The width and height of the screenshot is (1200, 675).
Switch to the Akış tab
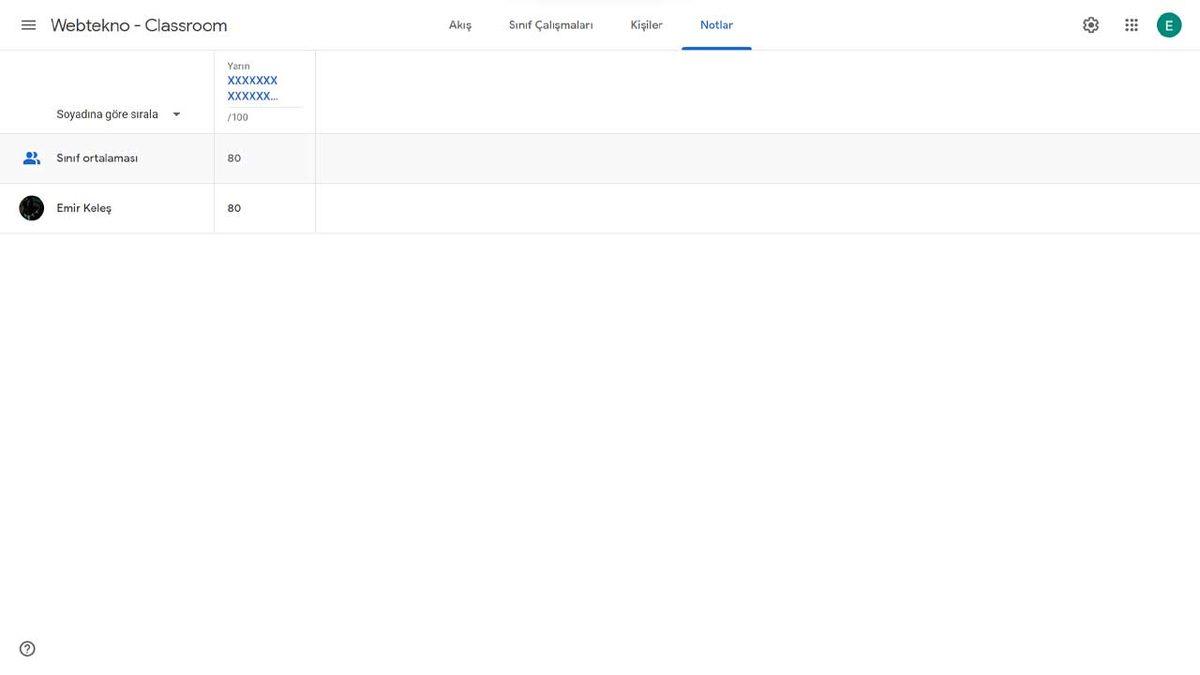coord(460,25)
